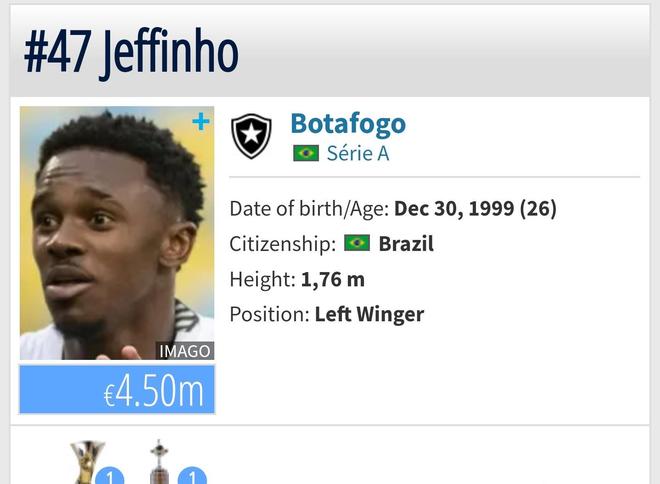Select the golden league trophy icon
This screenshot has height=484, width=660.
pos(88,462)
